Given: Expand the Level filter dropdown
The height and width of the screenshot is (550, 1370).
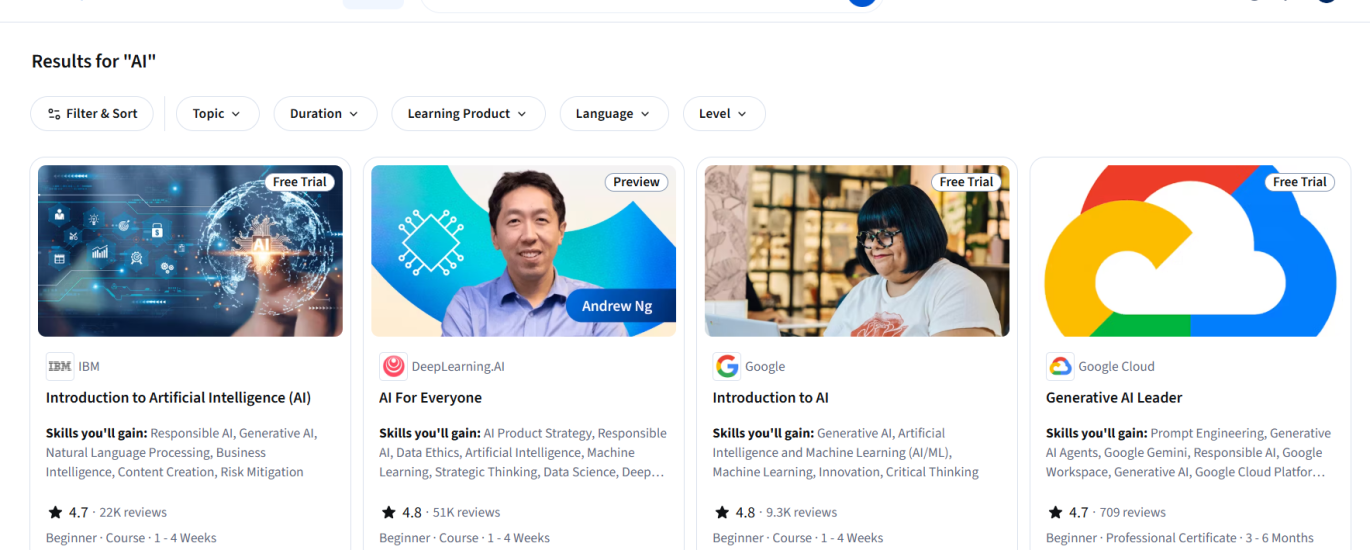Looking at the screenshot, I should point(724,114).
